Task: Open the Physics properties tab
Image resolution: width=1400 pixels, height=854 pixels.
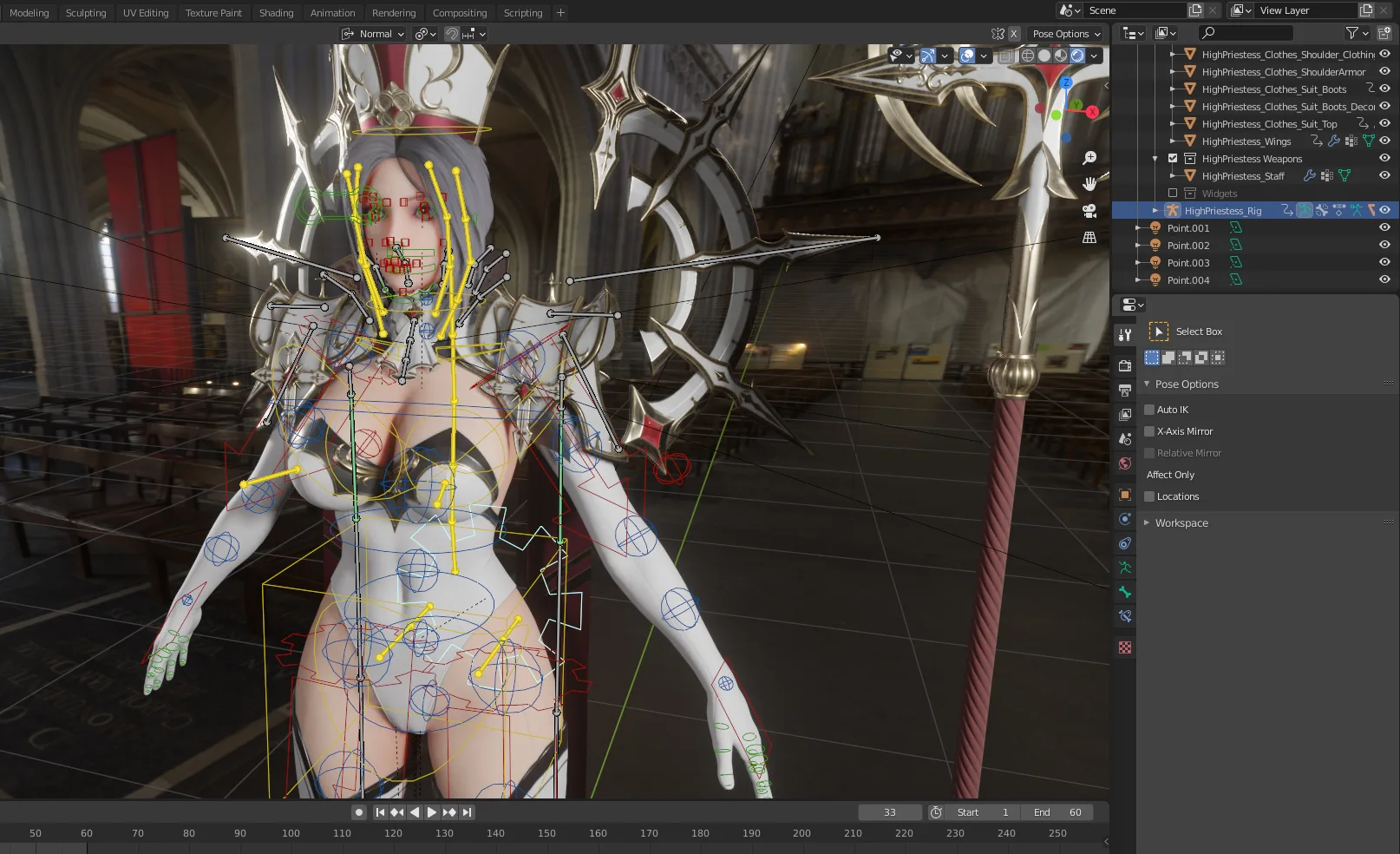Action: pos(1125,519)
